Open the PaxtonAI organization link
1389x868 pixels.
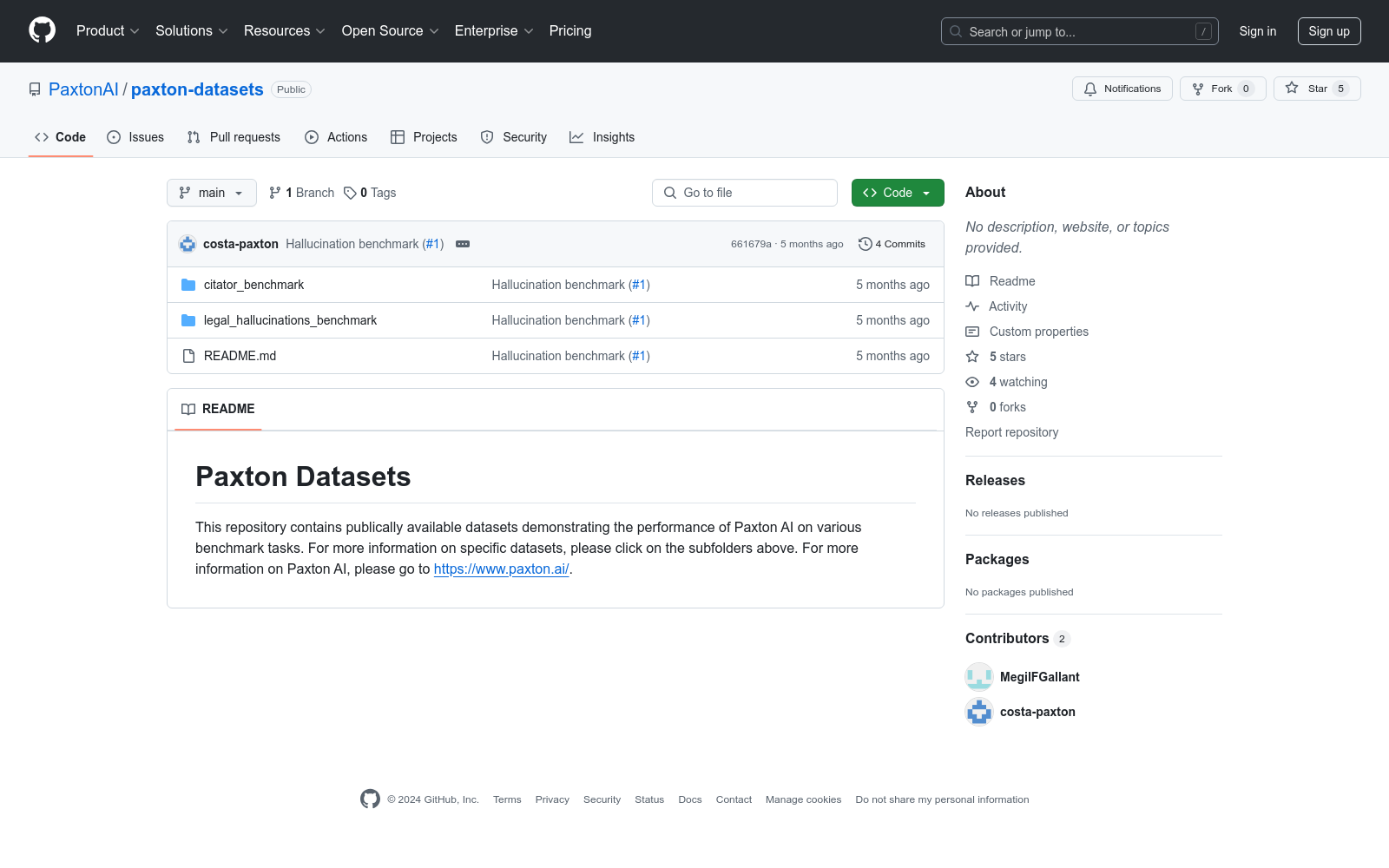click(83, 89)
